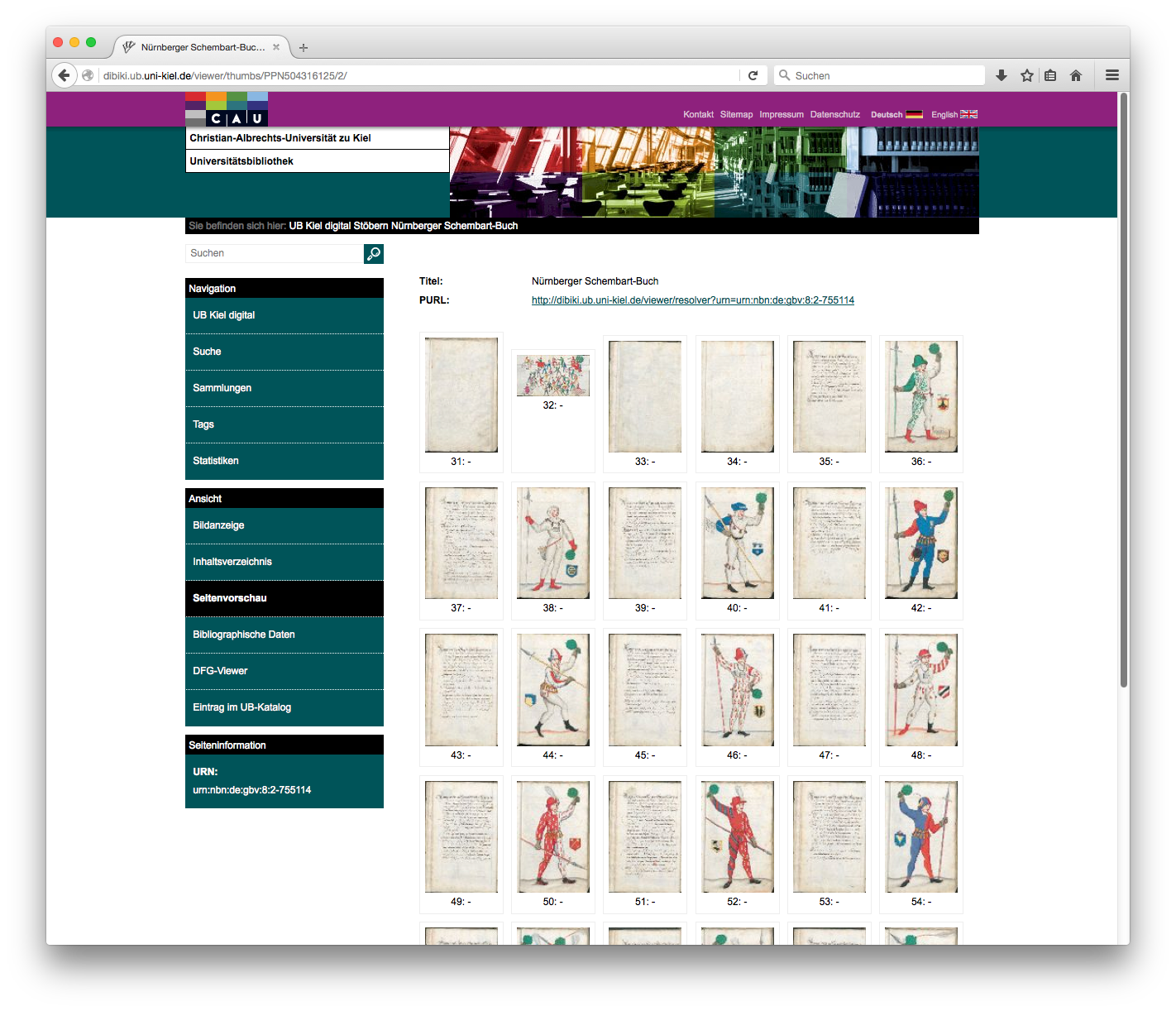Select the Seitenvorschau view
This screenshot has width=1176, height=1011.
(x=284, y=598)
